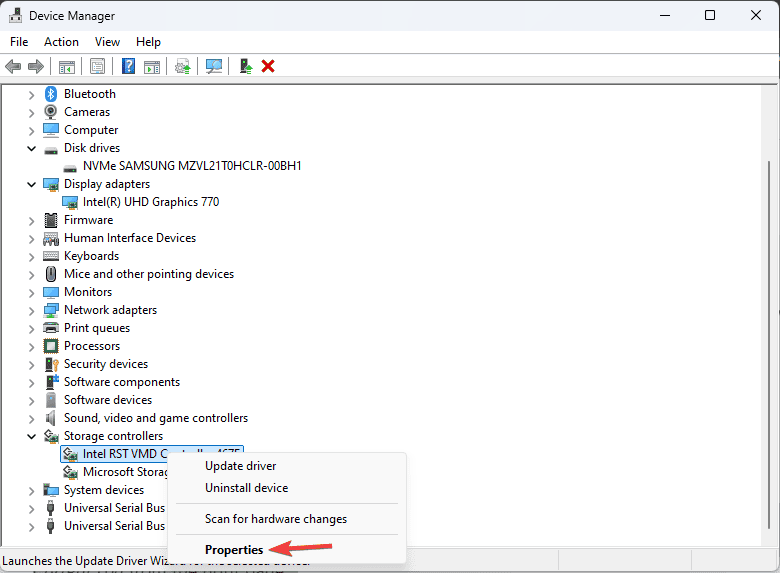Click the Monitors category icon

51,292
